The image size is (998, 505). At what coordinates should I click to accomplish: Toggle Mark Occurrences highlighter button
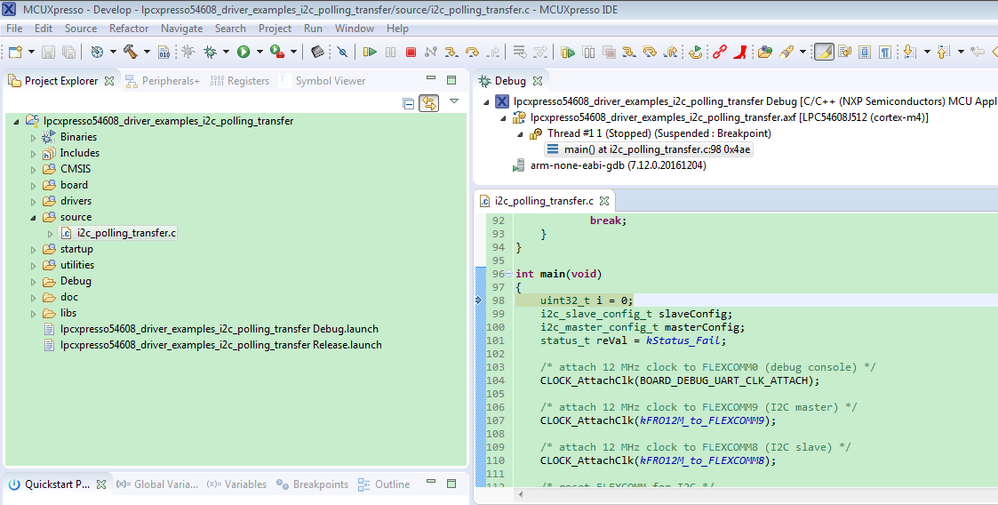824,52
